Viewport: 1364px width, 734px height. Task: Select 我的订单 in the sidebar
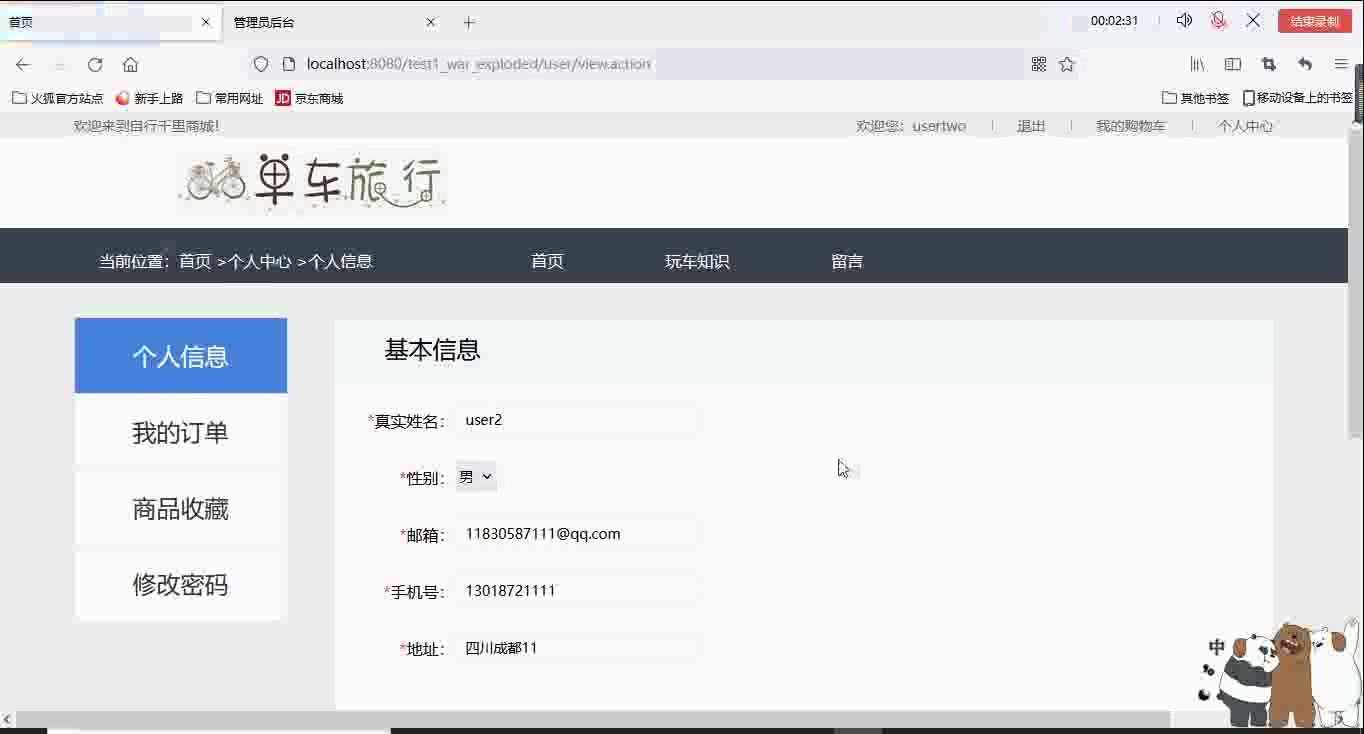click(181, 432)
